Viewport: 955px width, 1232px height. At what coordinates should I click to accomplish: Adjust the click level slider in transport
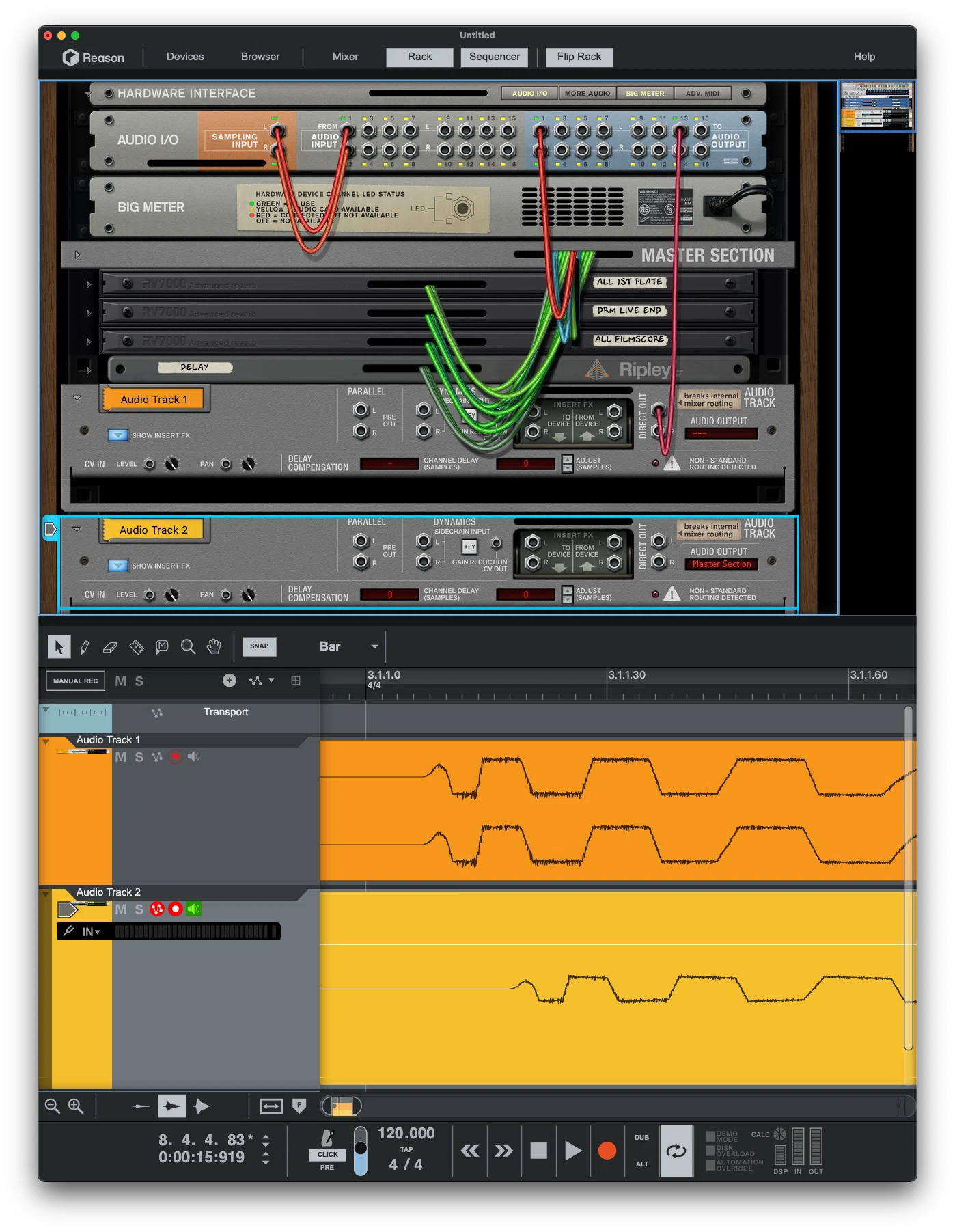(361, 1151)
